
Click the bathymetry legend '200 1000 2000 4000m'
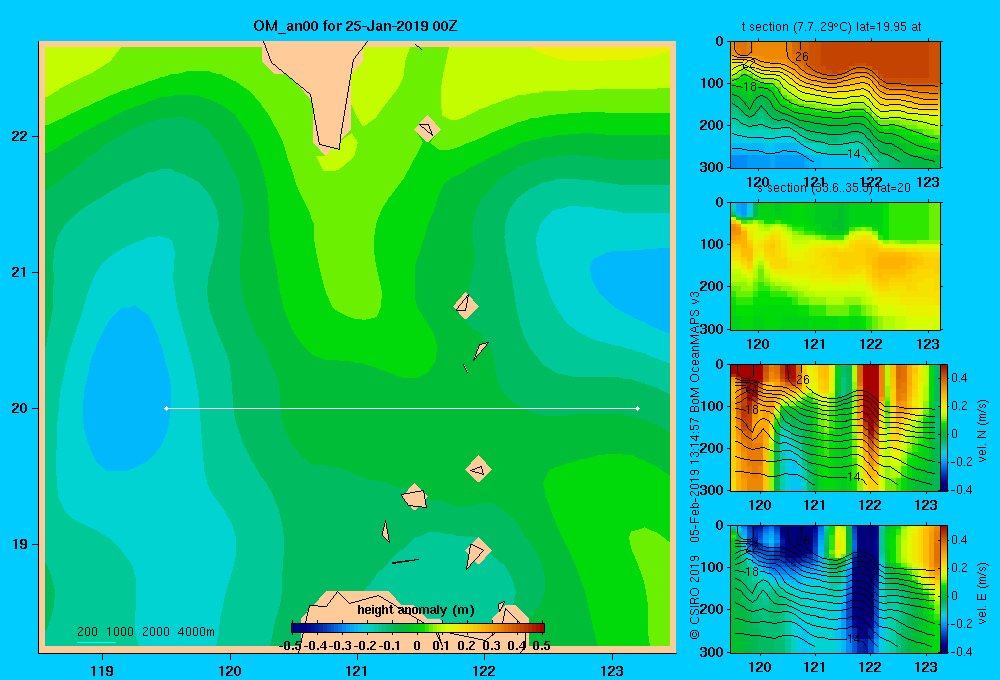pos(145,632)
